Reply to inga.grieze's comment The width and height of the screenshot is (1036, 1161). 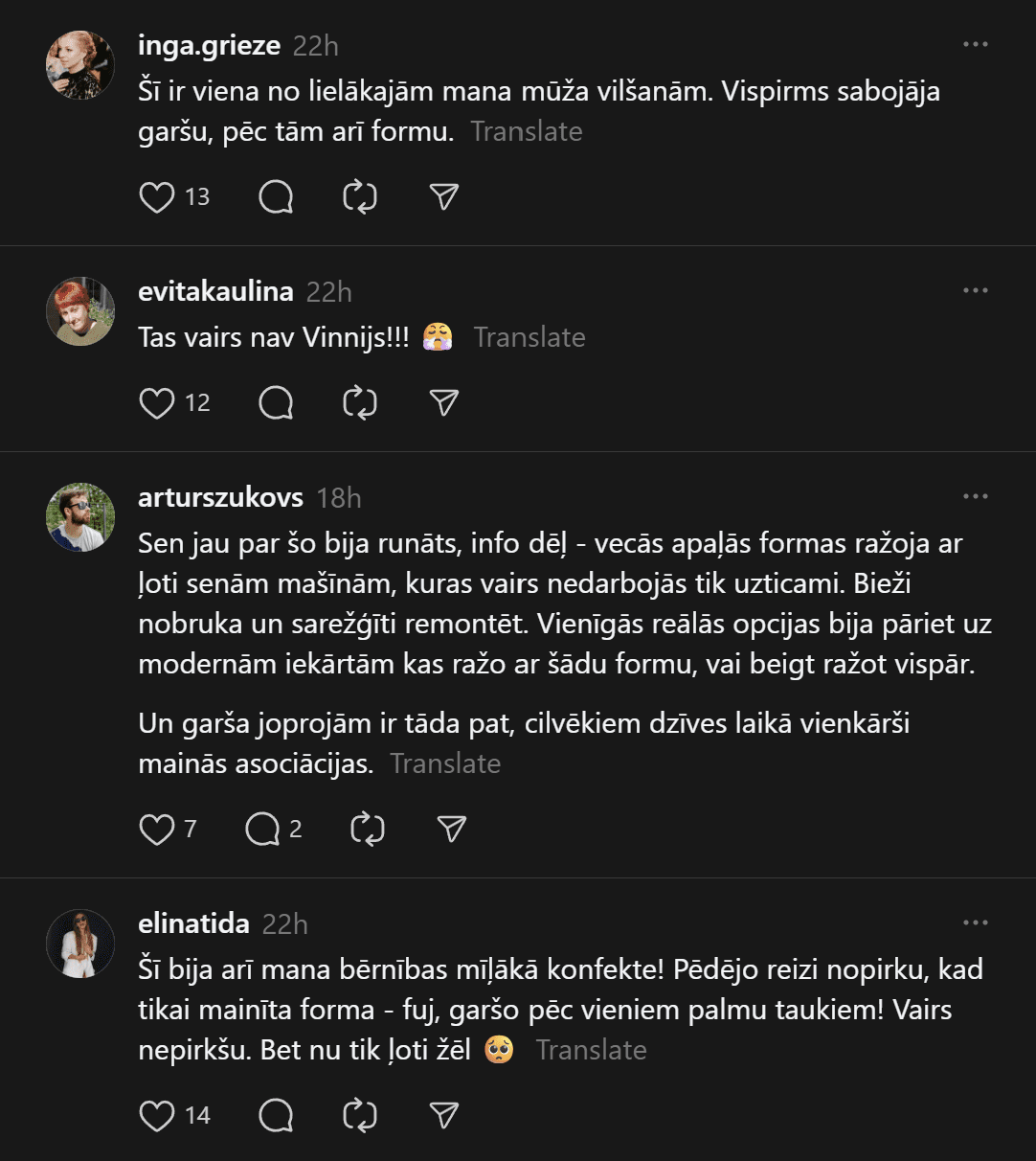coord(276,197)
